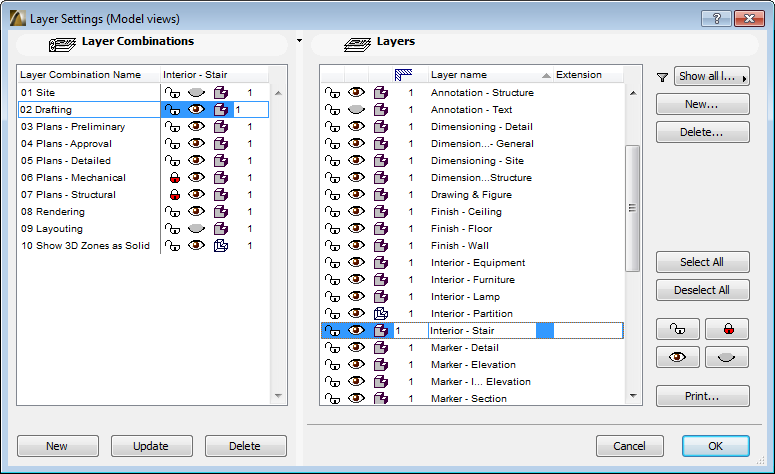Image resolution: width=775 pixels, height=474 pixels.
Task: Click the Interior - Stair combinations column header
Action: (215, 75)
